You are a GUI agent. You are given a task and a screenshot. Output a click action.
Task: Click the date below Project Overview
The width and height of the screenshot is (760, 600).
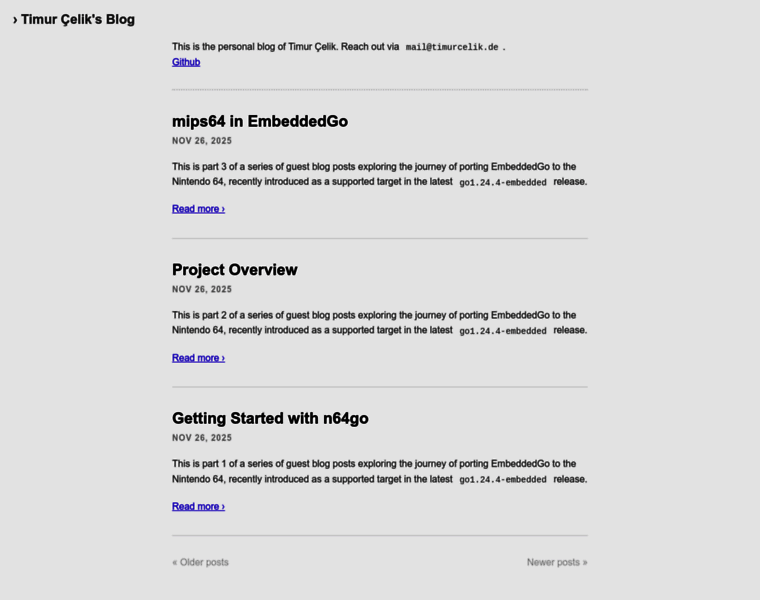202,289
